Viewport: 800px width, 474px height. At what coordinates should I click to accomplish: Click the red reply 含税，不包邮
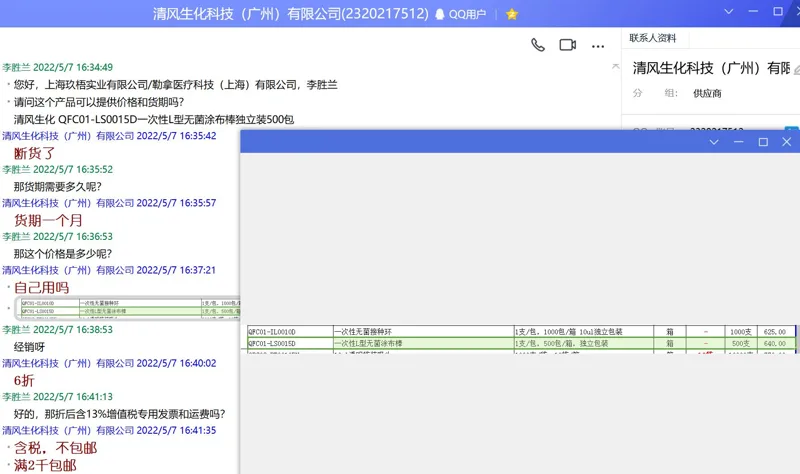55,448
